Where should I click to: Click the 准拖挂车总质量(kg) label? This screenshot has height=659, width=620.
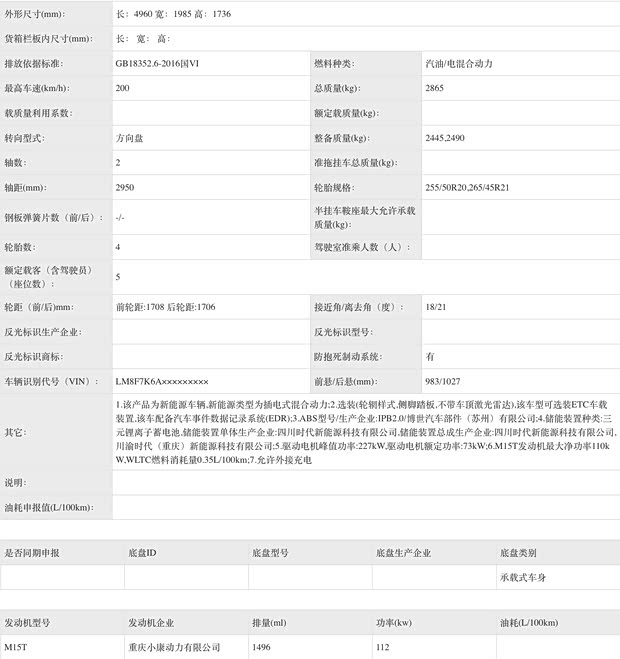point(356,163)
